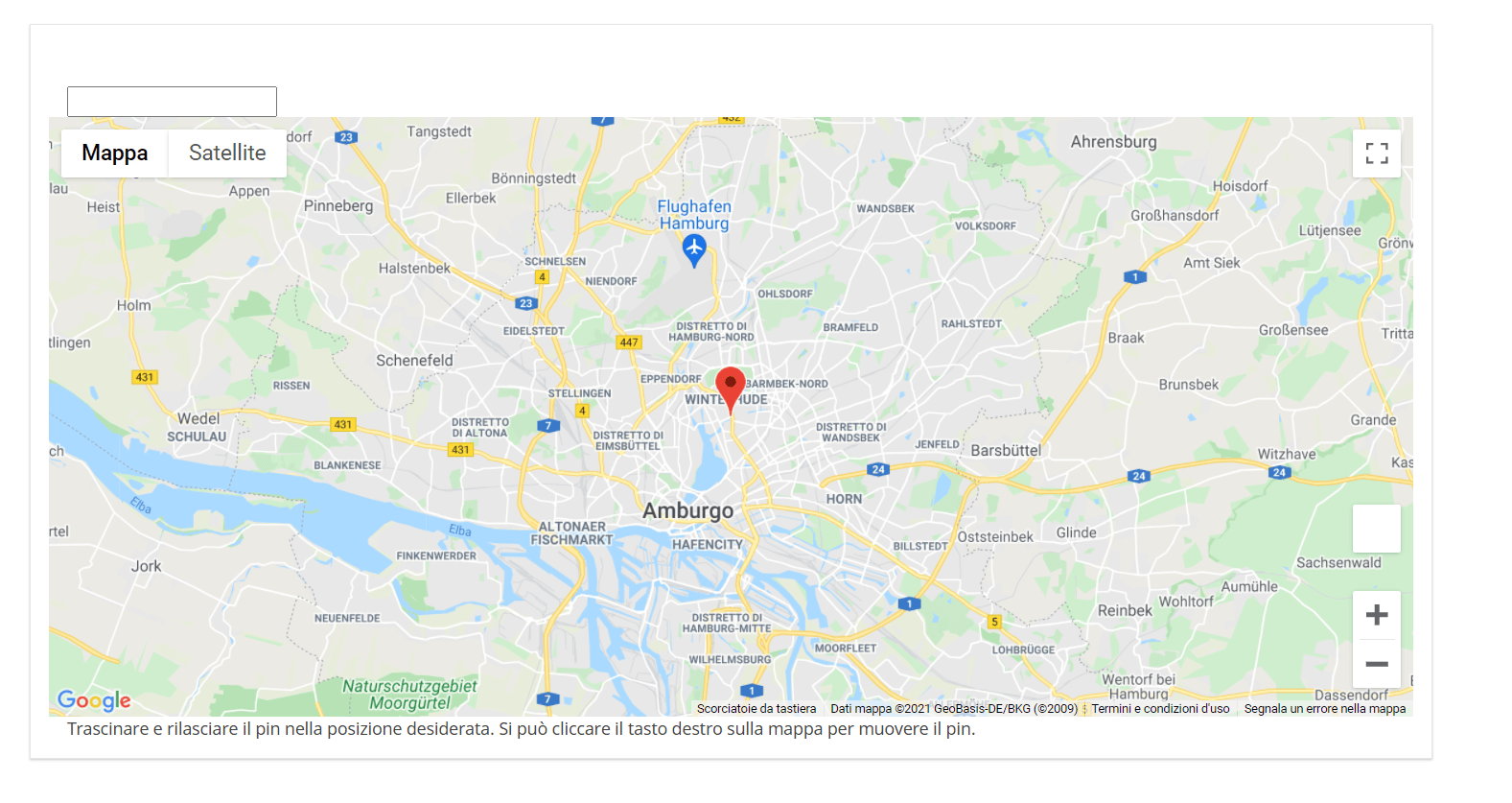
Task: Open Termini e condizioni d'uso link
Action: point(1160,709)
